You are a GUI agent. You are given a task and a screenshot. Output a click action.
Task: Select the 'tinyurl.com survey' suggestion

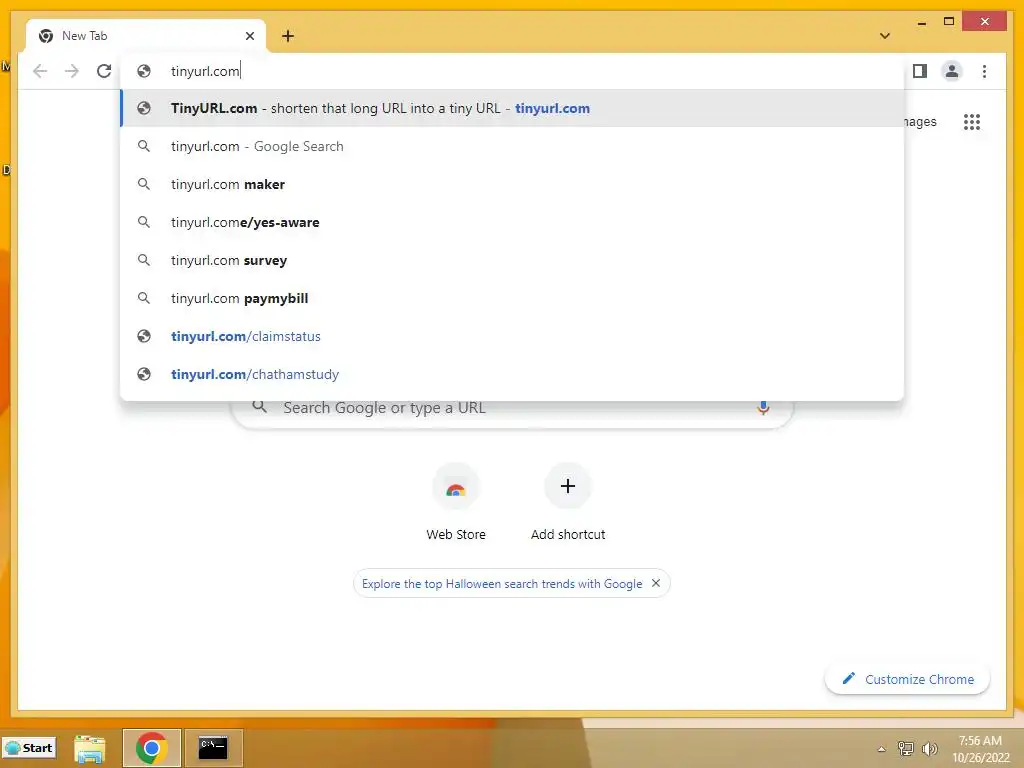coord(512,260)
